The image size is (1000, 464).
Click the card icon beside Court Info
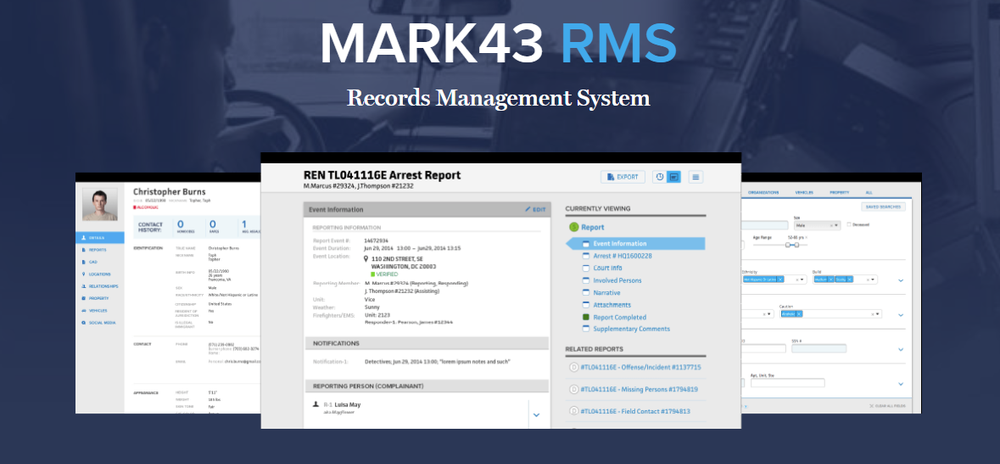tap(585, 268)
